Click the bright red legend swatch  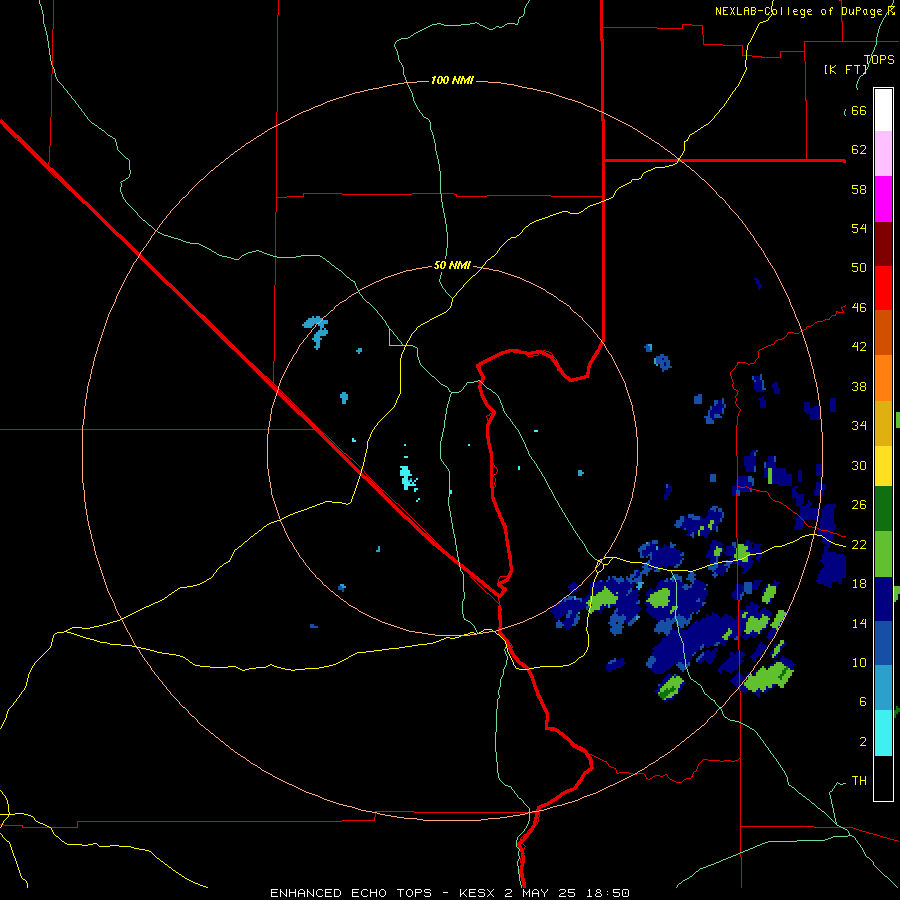pos(883,288)
